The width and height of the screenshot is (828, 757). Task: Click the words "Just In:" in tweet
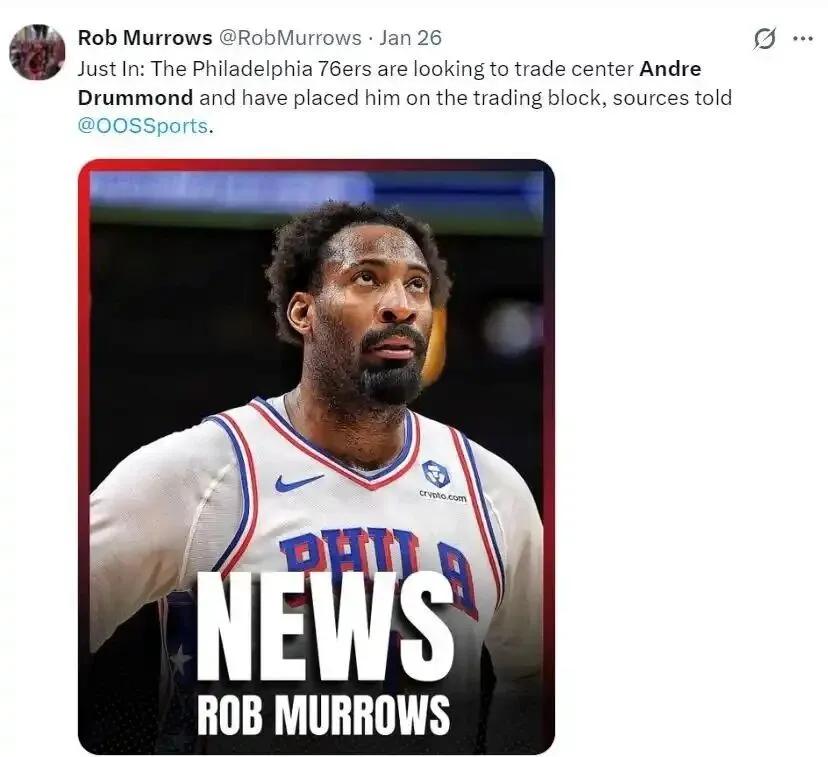click(111, 69)
